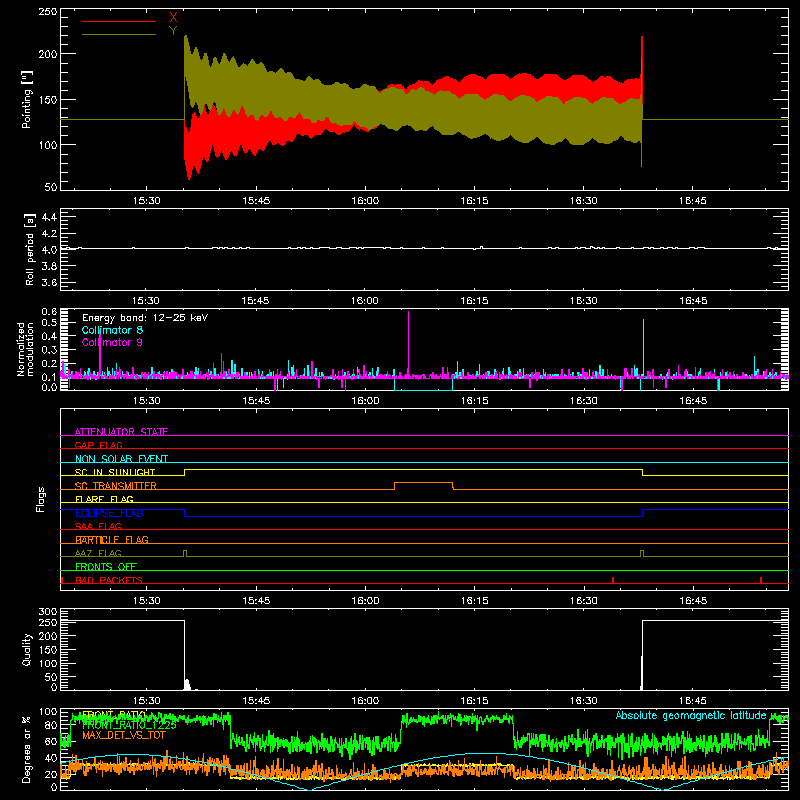Click the '300' value on Quality axis
800x800 pixels.
click(48, 612)
